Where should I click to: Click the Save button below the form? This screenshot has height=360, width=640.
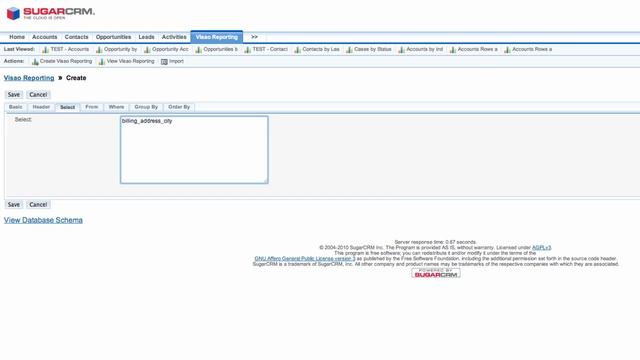tap(13, 204)
